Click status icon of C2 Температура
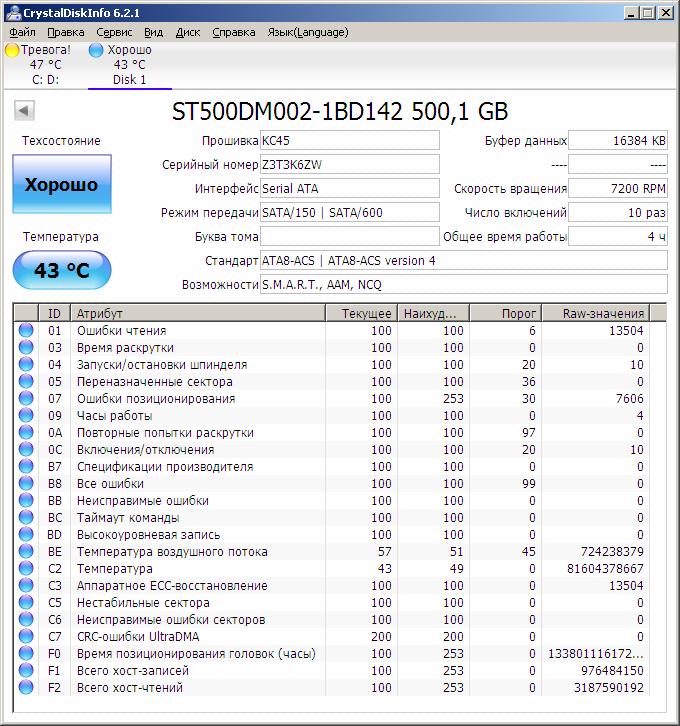The width and height of the screenshot is (680, 726). click(x=26, y=568)
